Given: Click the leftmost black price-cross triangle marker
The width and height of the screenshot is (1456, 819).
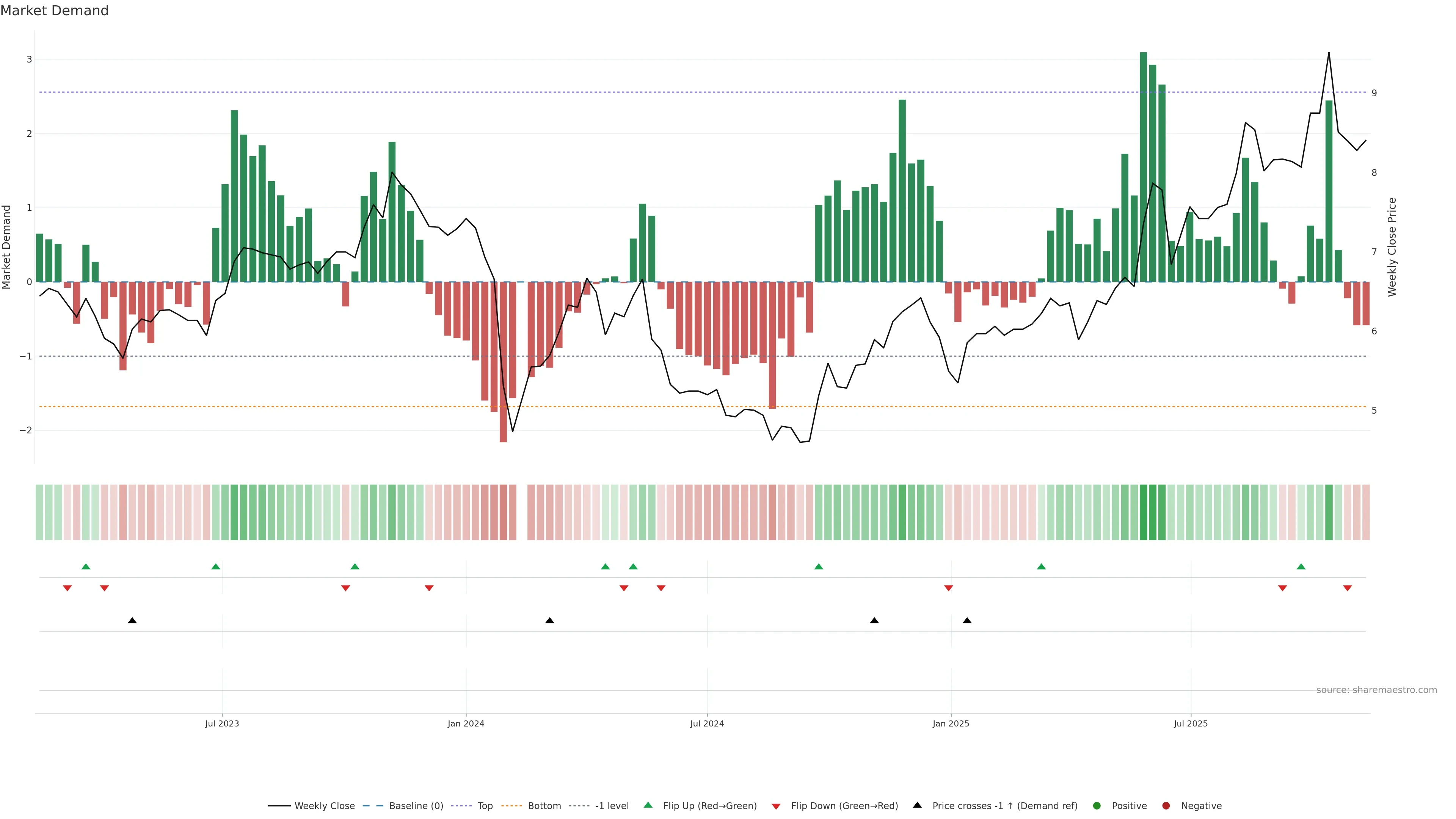Looking at the screenshot, I should [132, 621].
